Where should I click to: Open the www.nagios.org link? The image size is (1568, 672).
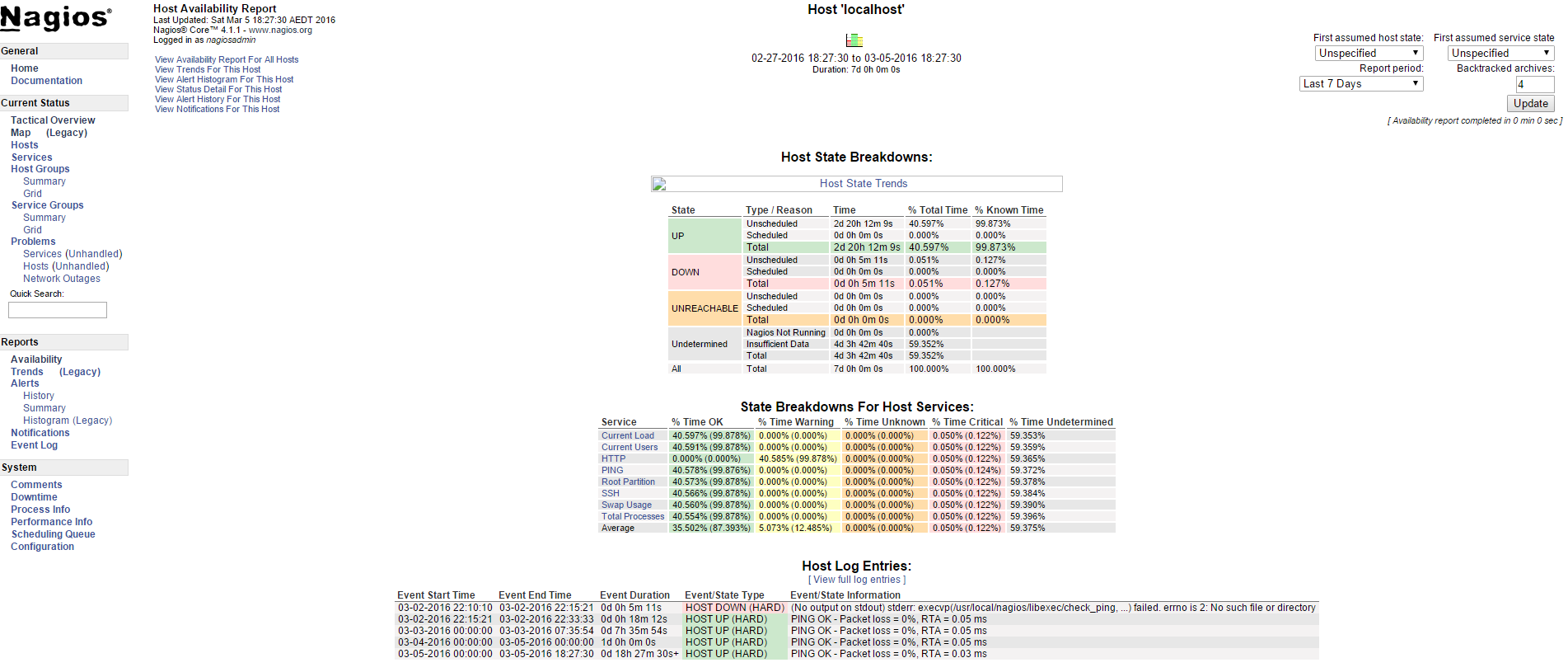(x=280, y=30)
